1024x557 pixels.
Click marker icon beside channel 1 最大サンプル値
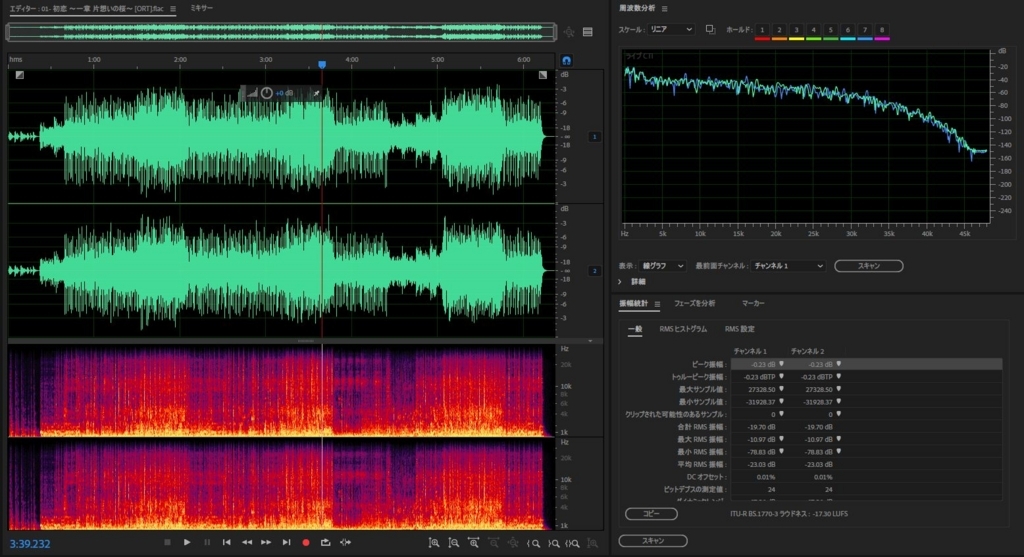(781, 389)
